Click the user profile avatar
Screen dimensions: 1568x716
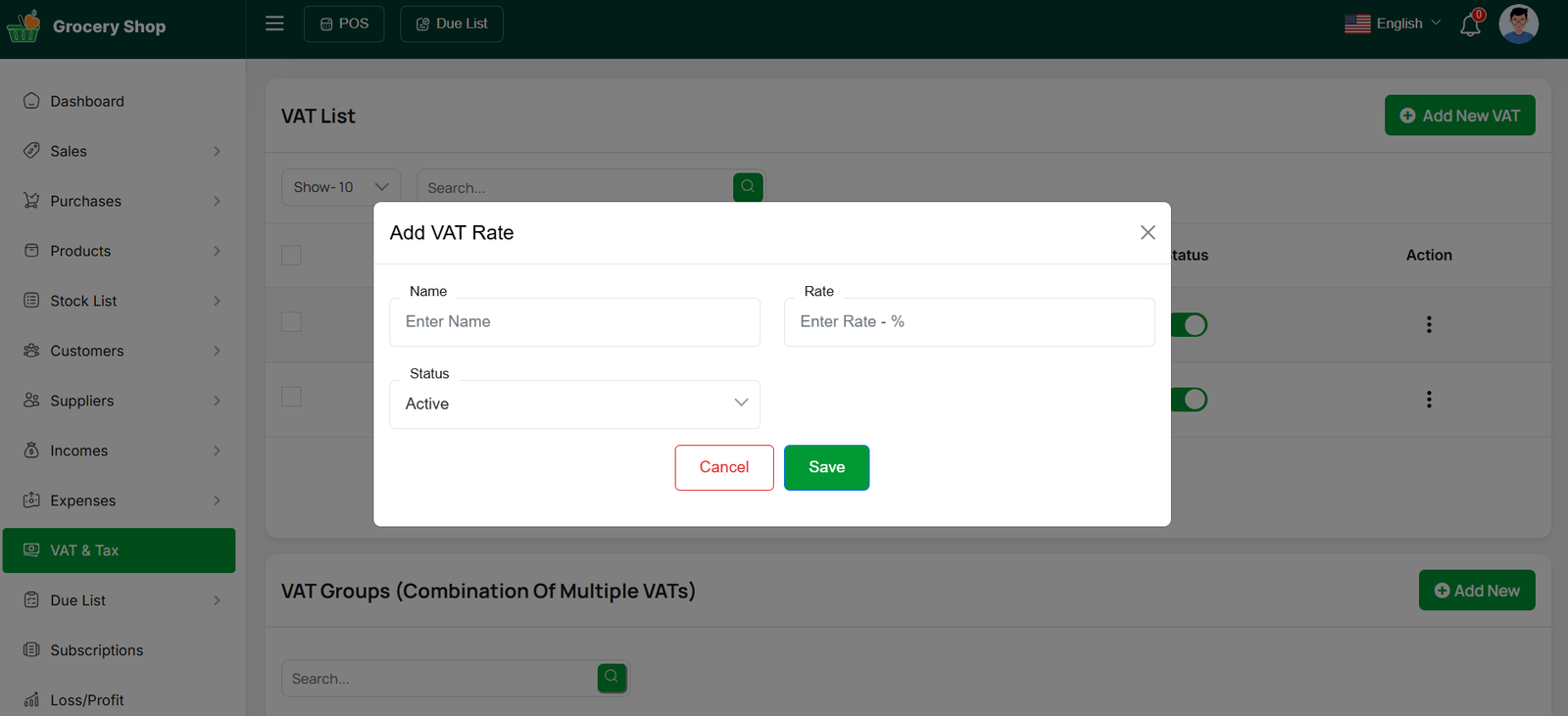pyautogui.click(x=1518, y=24)
